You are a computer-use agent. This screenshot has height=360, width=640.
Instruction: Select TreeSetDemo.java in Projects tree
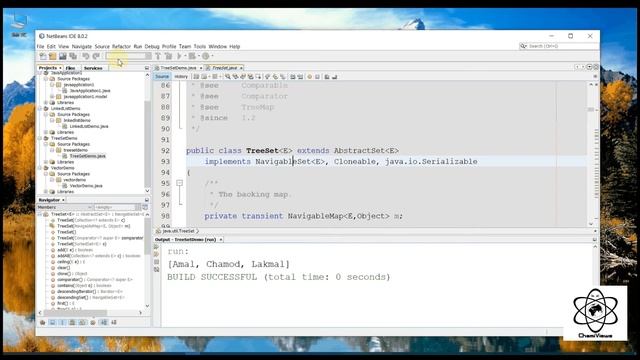click(87, 156)
